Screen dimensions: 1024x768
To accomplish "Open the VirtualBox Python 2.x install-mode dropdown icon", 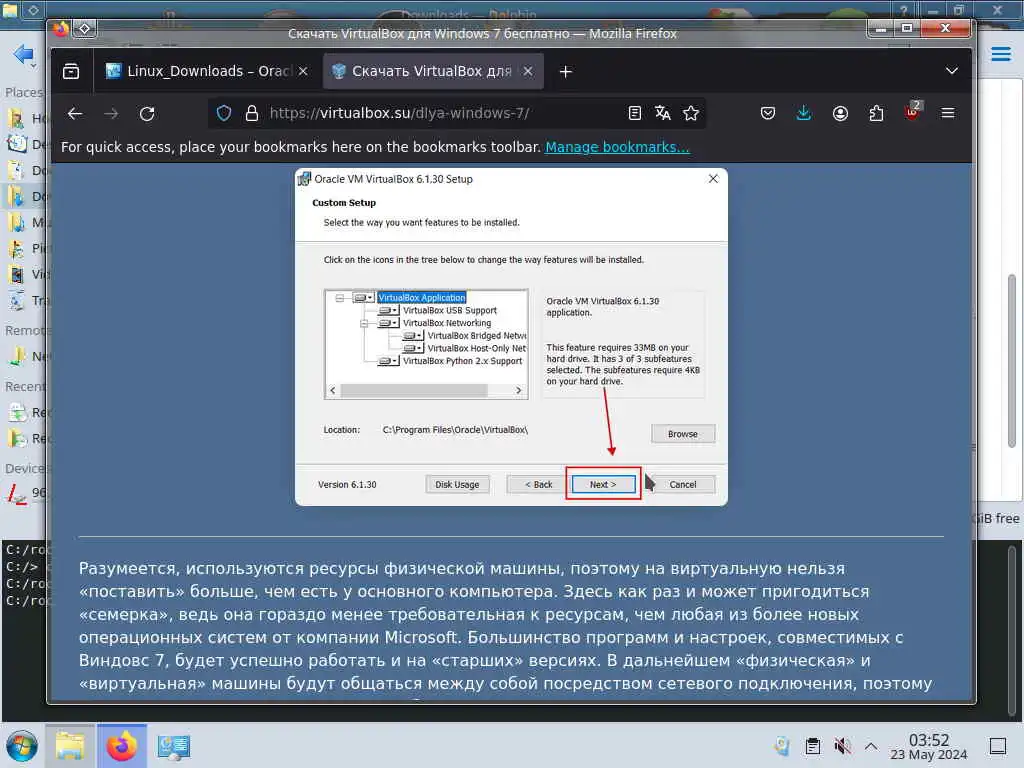I will tap(389, 360).
